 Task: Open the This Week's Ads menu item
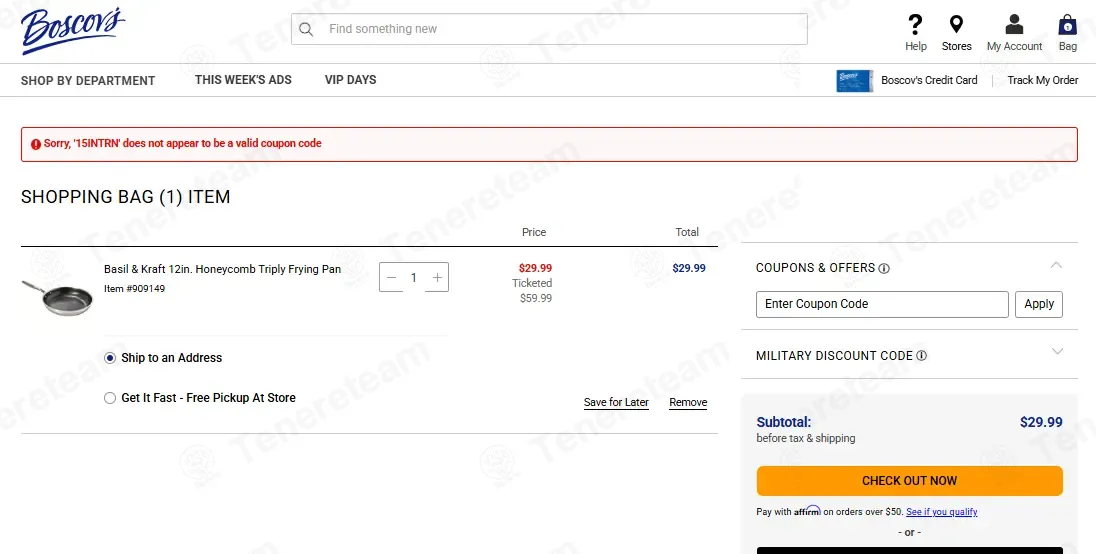click(x=243, y=80)
